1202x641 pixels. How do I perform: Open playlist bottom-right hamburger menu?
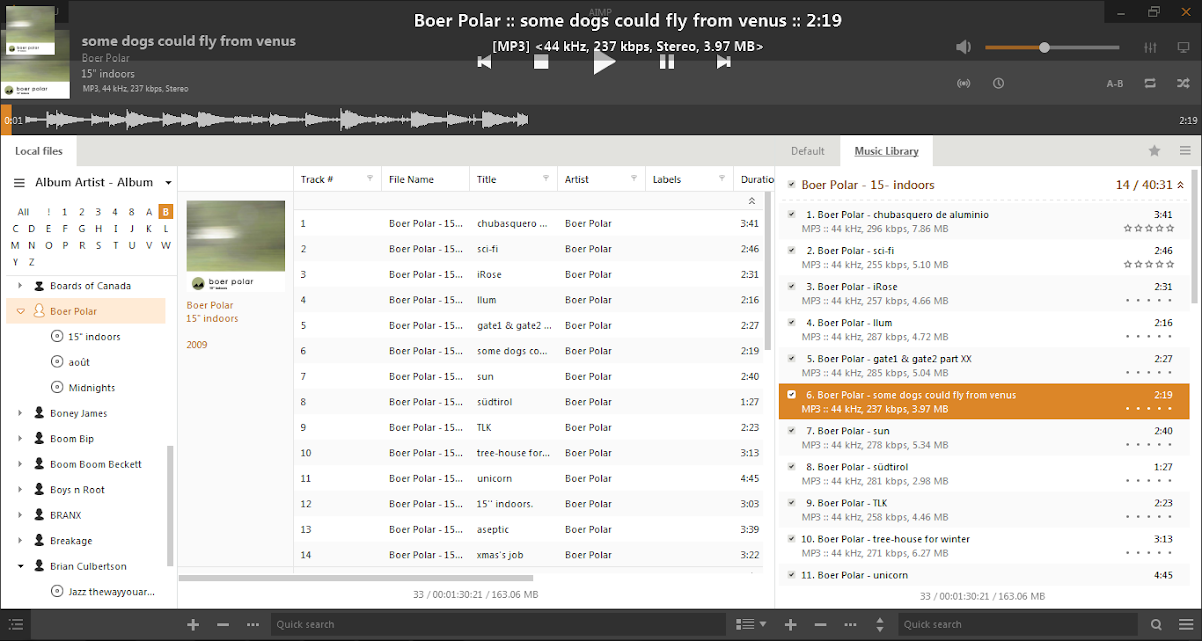coord(1185,625)
